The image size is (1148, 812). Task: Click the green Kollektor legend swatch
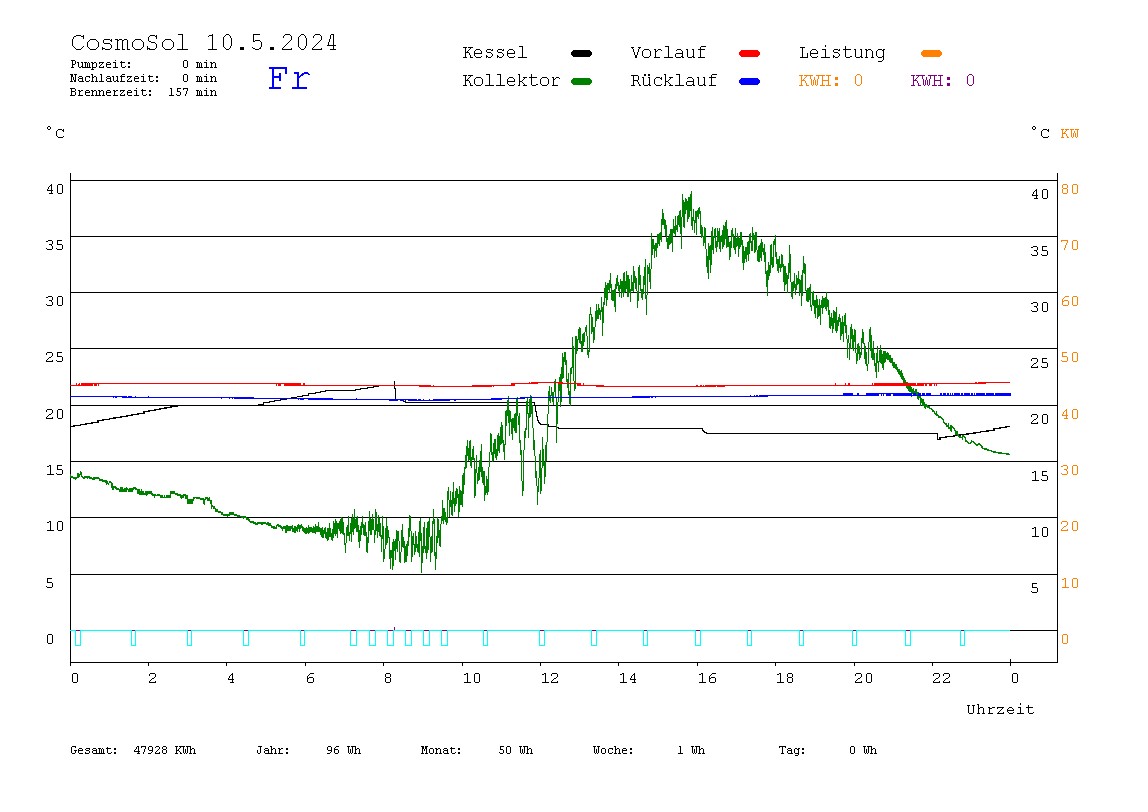581,81
